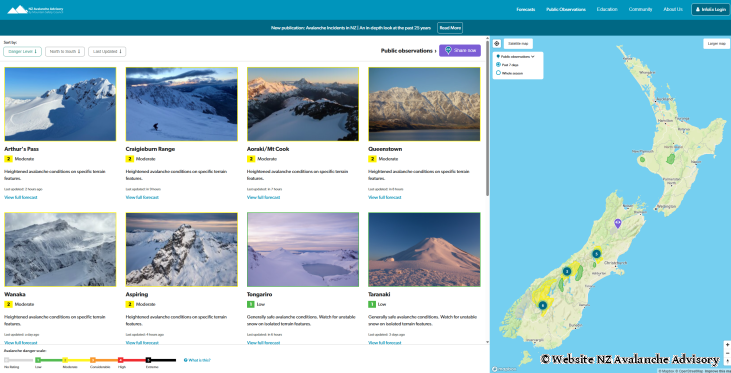731x373 pixels.
Task: Click the Mapbox logo on the map
Action: [504, 369]
